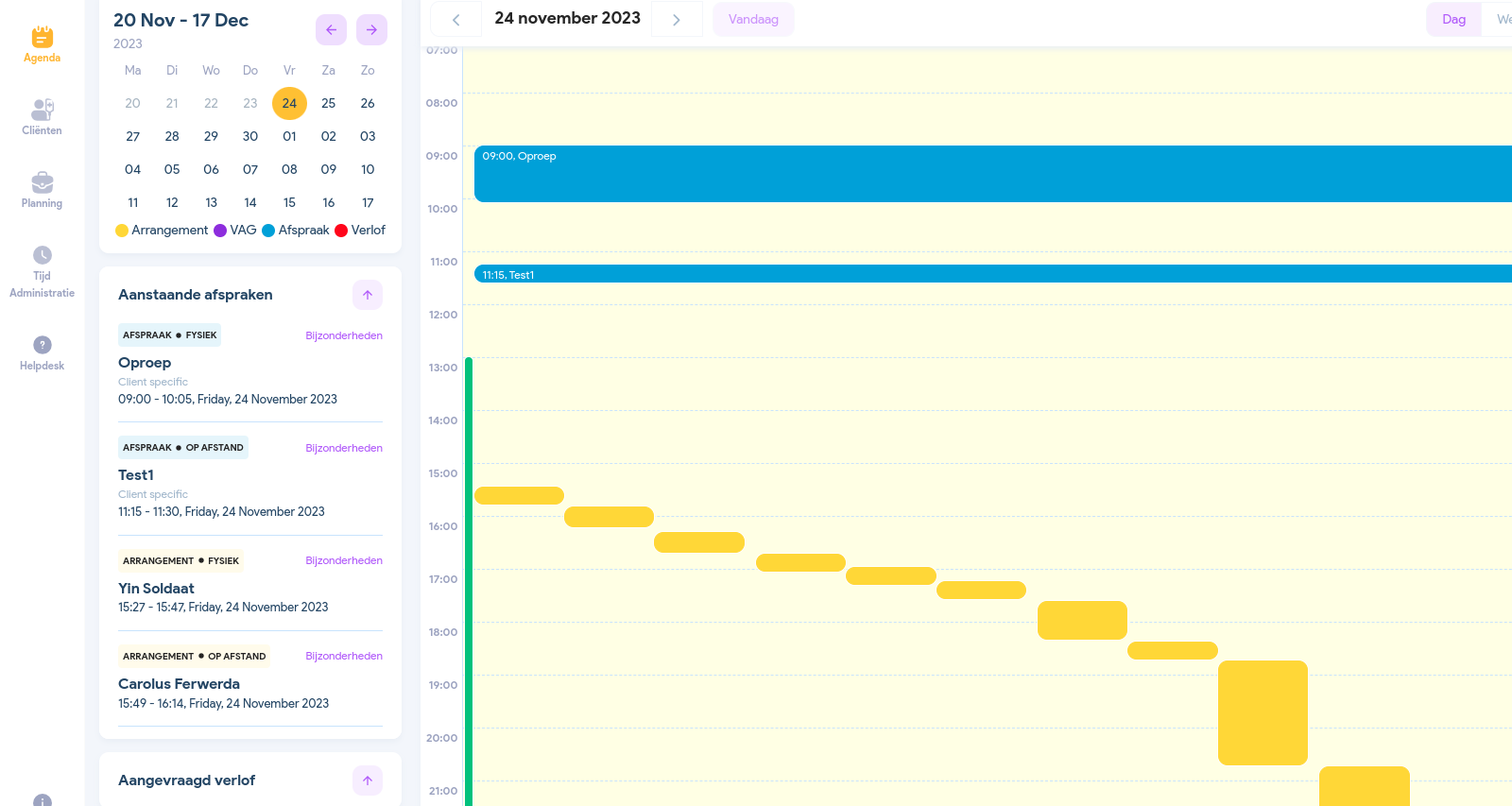The height and width of the screenshot is (806, 1512).
Task: Open Bijzonderheden for Yin Soldaat
Action: point(344,560)
